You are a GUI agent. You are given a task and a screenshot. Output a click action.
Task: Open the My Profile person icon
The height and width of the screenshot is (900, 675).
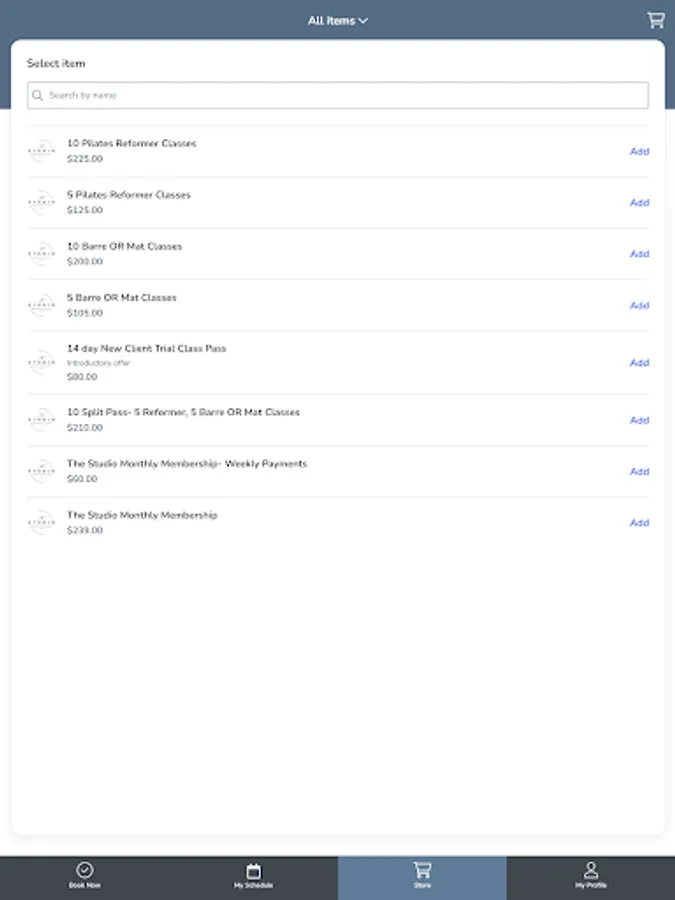(x=590, y=871)
